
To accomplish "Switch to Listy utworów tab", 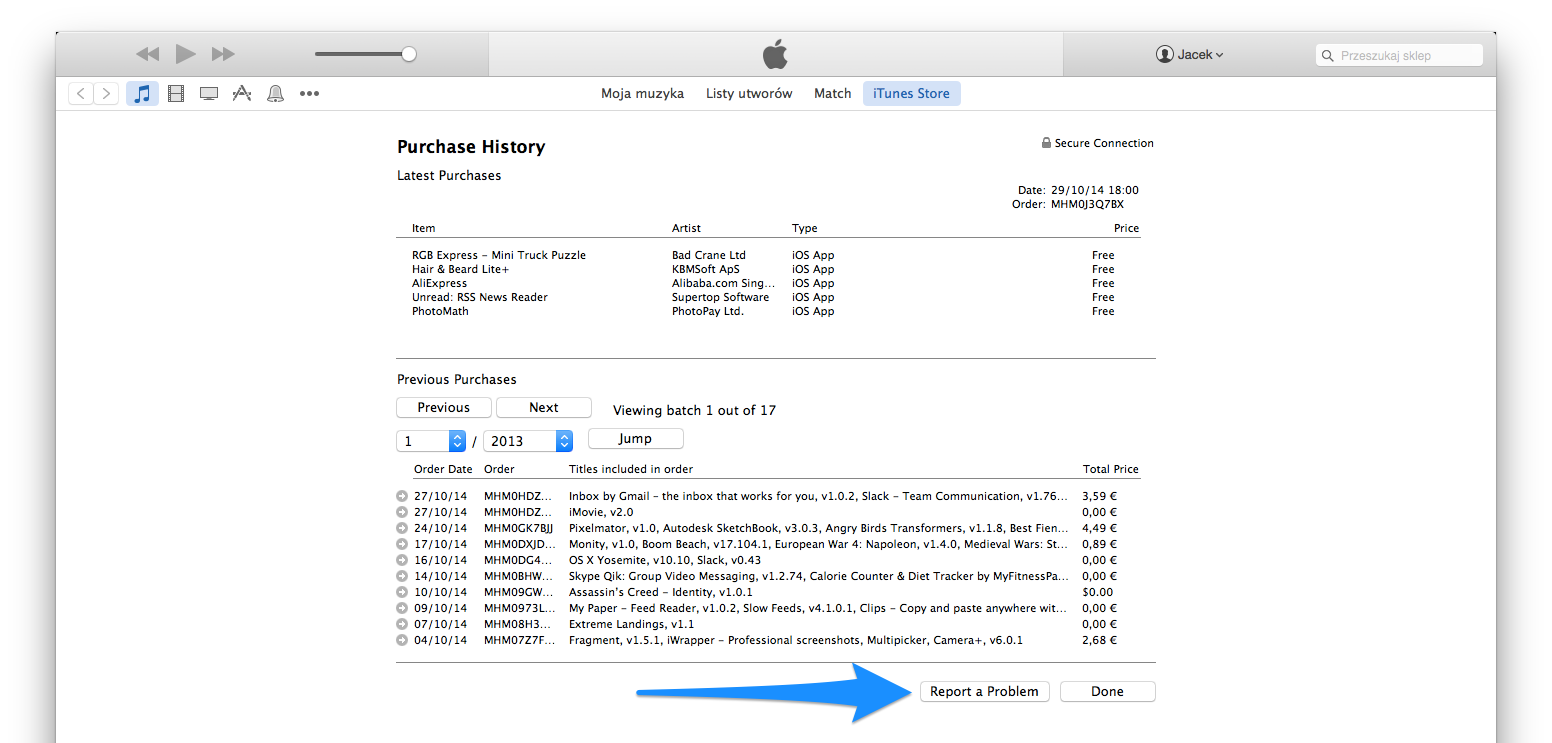I will coord(749,94).
